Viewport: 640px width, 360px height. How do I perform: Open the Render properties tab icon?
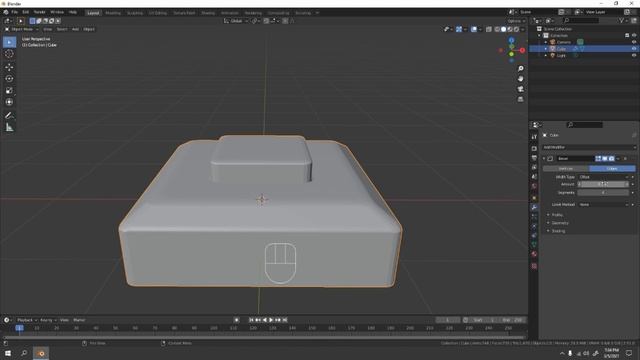(x=534, y=149)
